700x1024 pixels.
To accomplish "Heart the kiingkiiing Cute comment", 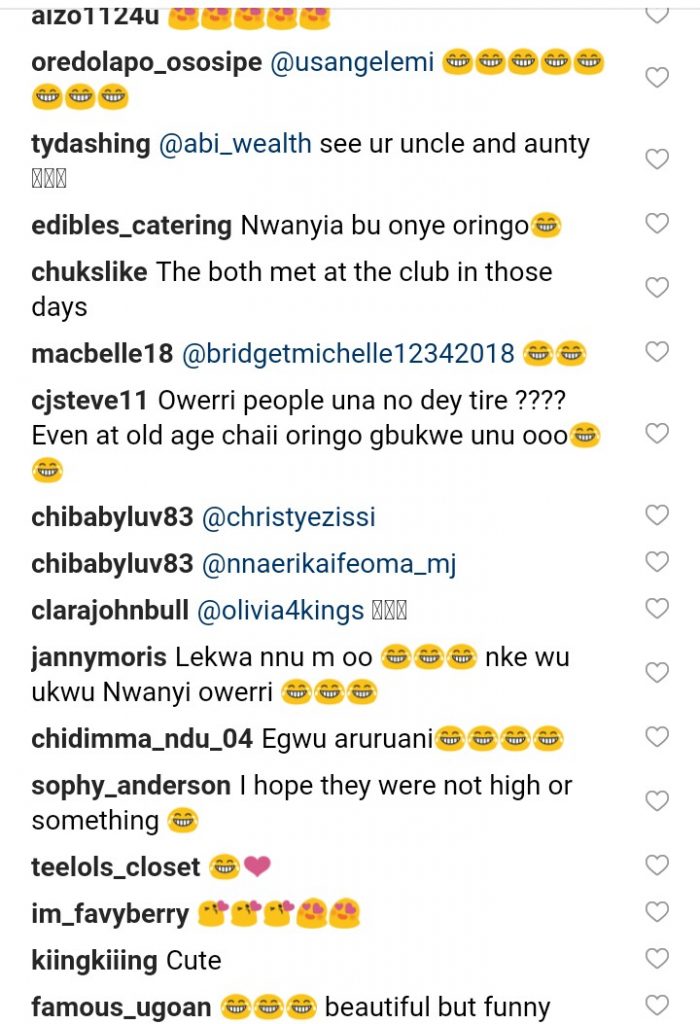I will pos(656,959).
